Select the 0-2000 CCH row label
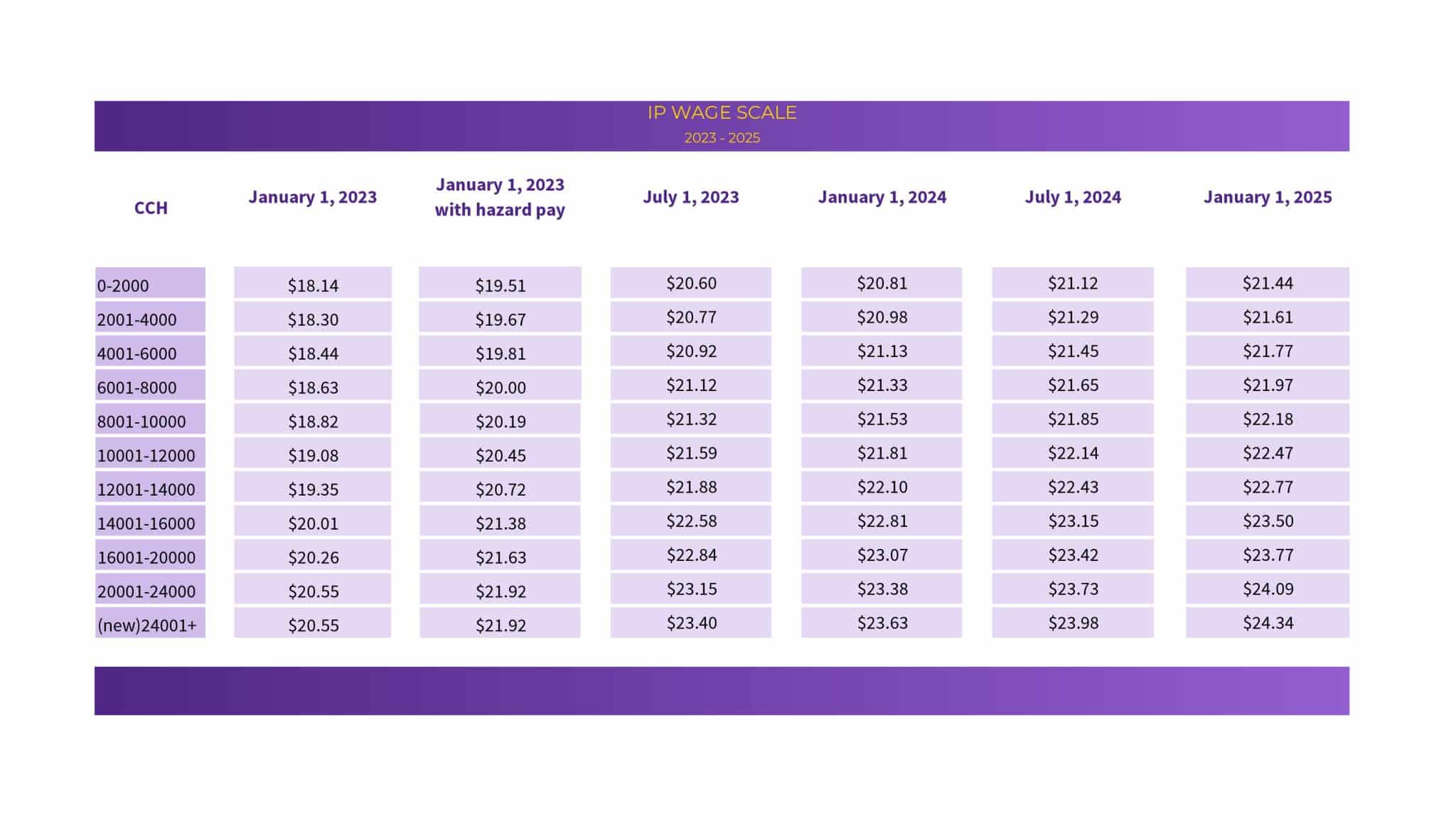 point(150,285)
